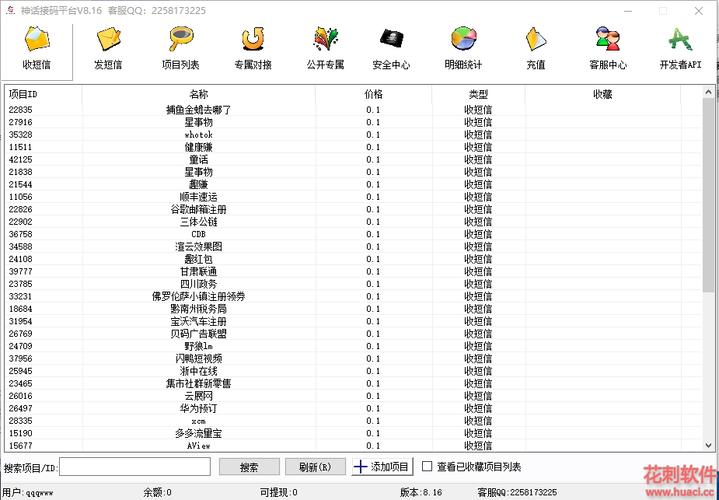The width and height of the screenshot is (719, 500).
Task: Click 余额:0 in status bar
Action: pyautogui.click(x=157, y=493)
